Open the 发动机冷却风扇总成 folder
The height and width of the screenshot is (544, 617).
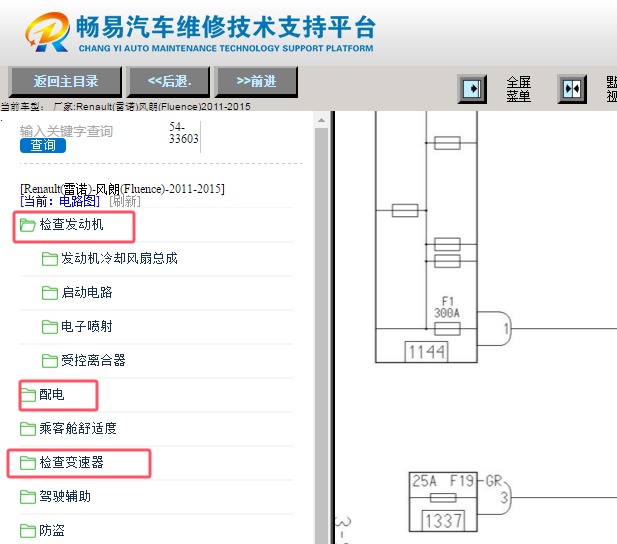[x=119, y=259]
